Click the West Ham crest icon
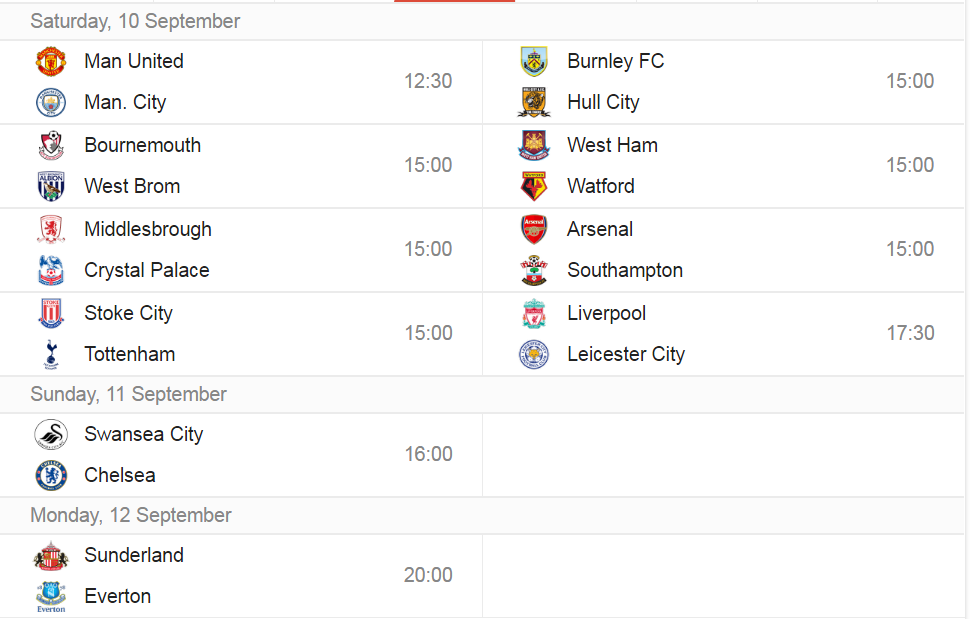This screenshot has width=970, height=619. (534, 145)
